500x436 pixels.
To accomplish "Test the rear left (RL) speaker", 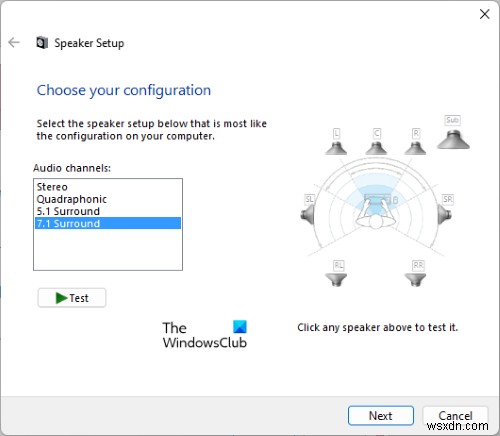I will [336, 279].
